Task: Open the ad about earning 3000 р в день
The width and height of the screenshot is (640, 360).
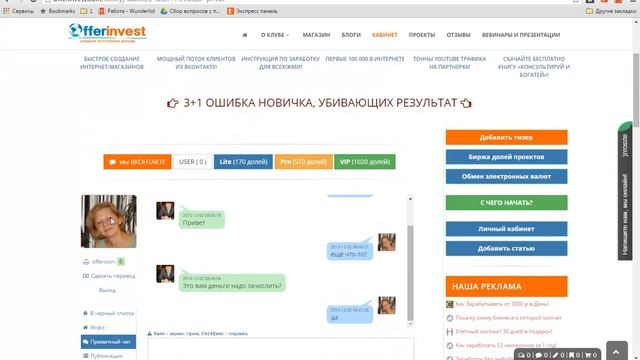Action: coord(502,304)
